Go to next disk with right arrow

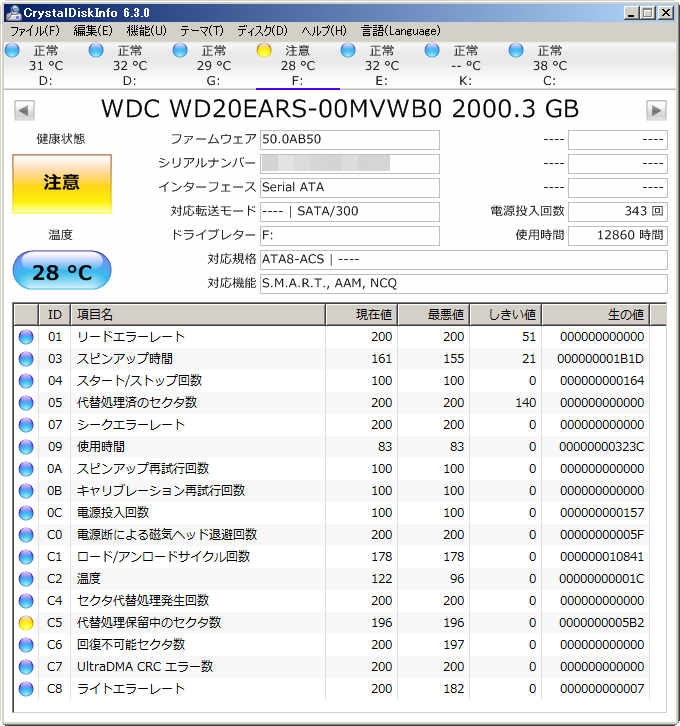(656, 111)
